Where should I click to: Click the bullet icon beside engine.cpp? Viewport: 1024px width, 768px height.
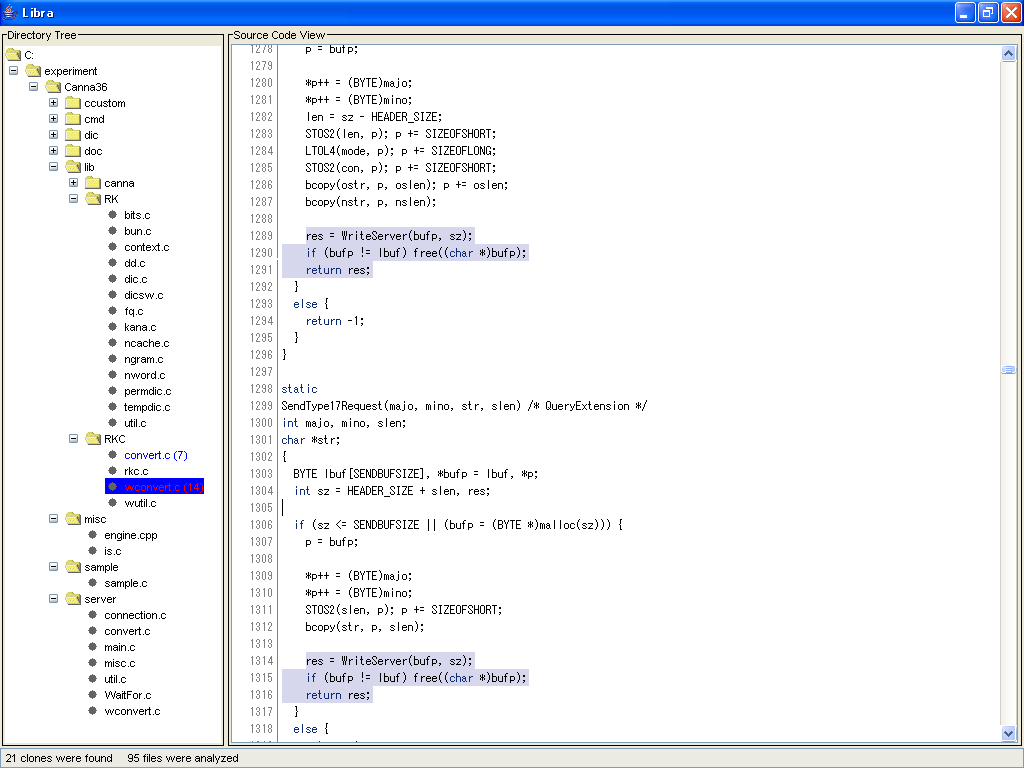92,535
